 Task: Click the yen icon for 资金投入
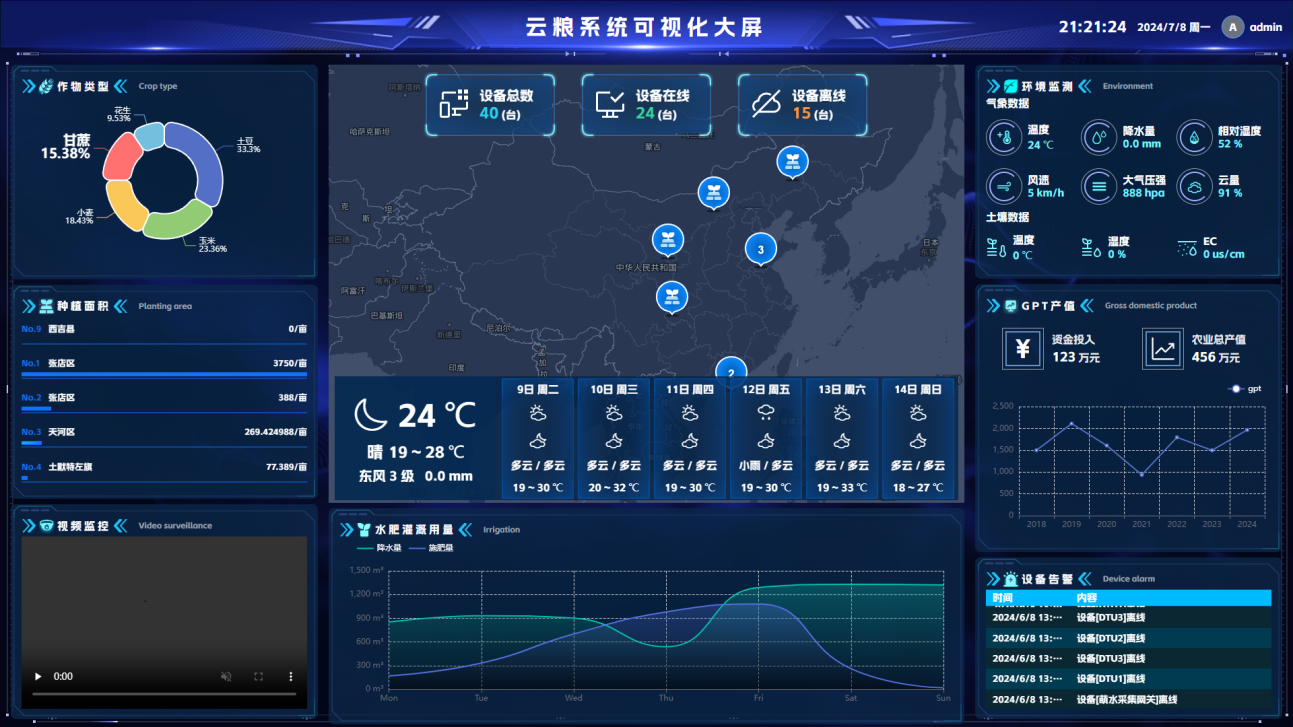[x=1022, y=348]
